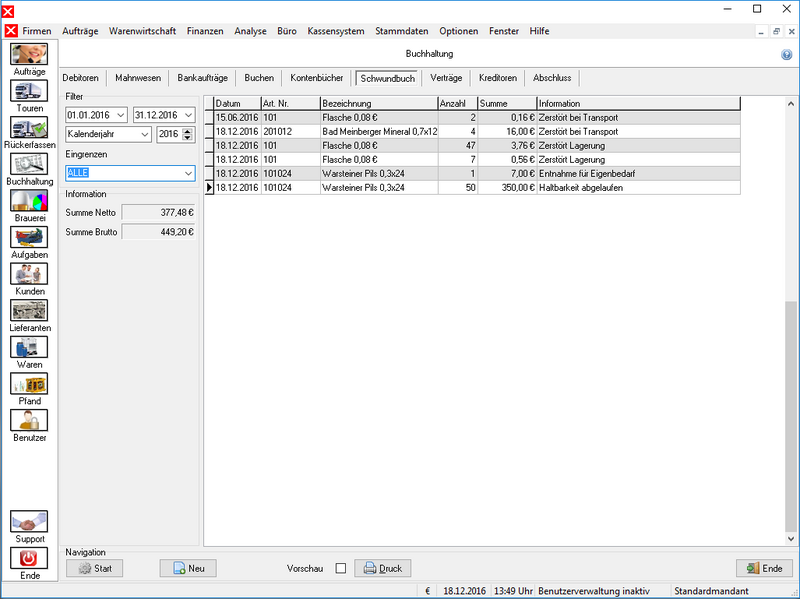Click the Ende button at bottom right
The height and width of the screenshot is (599, 800).
[x=764, y=568]
